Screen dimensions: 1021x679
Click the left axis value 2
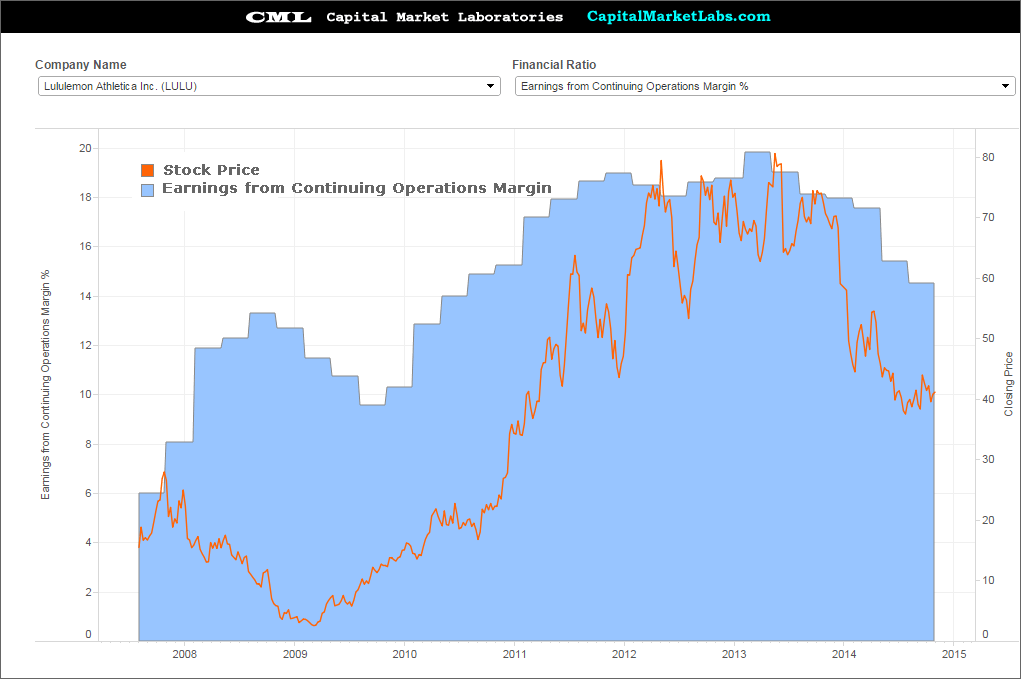click(89, 592)
